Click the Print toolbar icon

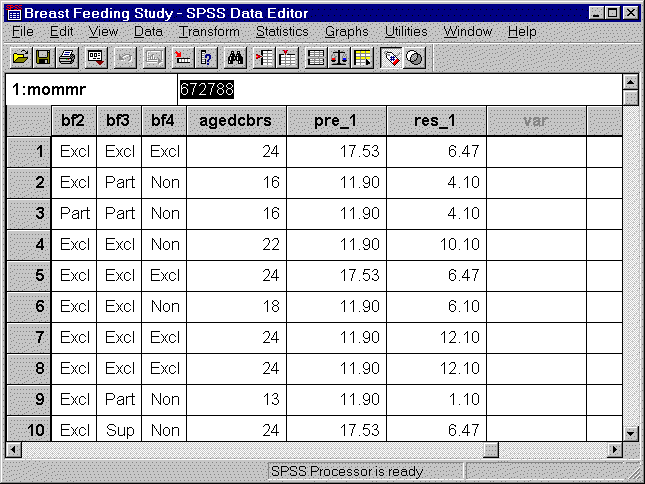pyautogui.click(x=66, y=57)
